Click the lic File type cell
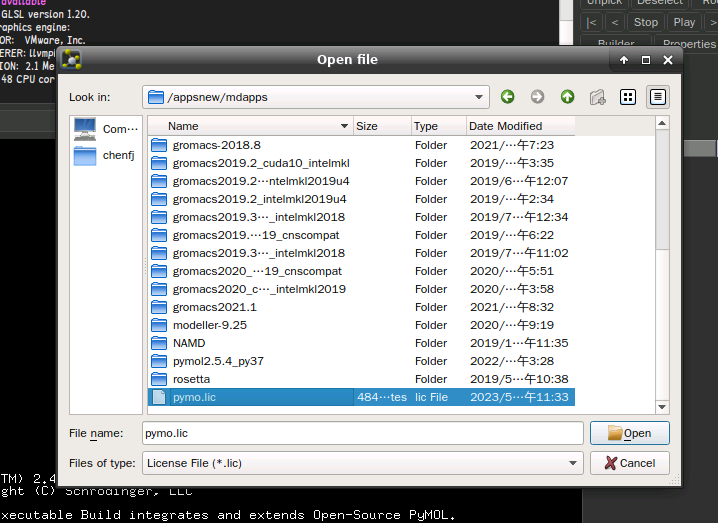The height and width of the screenshot is (523, 718). click(x=431, y=397)
